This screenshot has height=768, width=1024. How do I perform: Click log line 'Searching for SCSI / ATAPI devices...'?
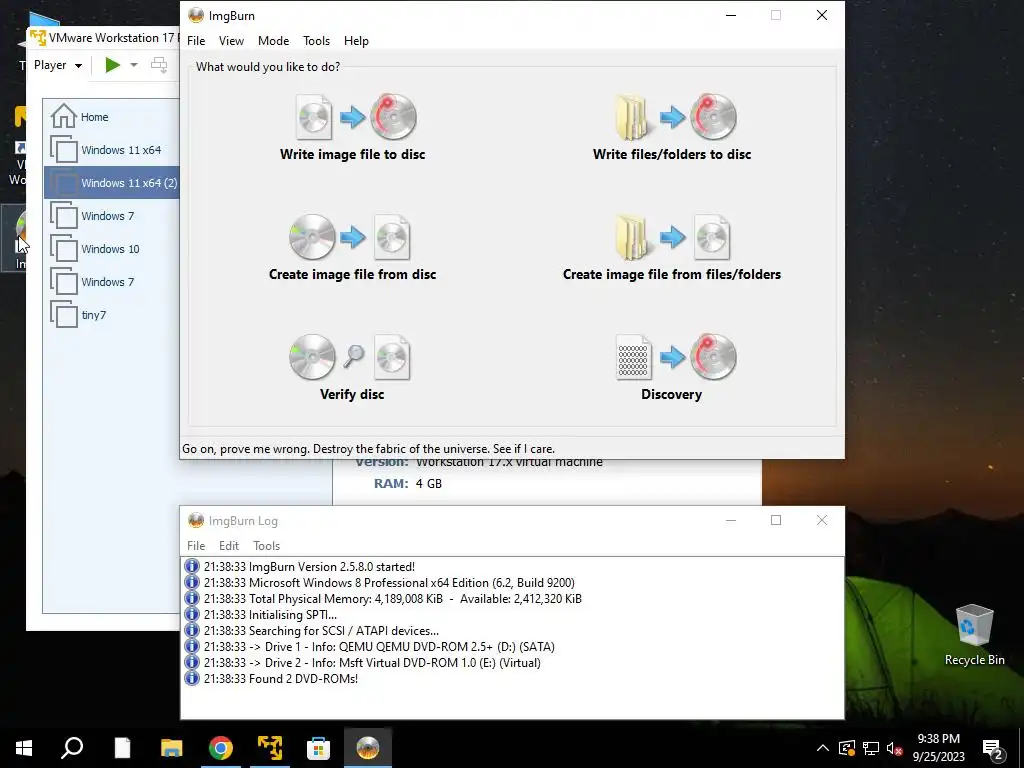(x=321, y=631)
